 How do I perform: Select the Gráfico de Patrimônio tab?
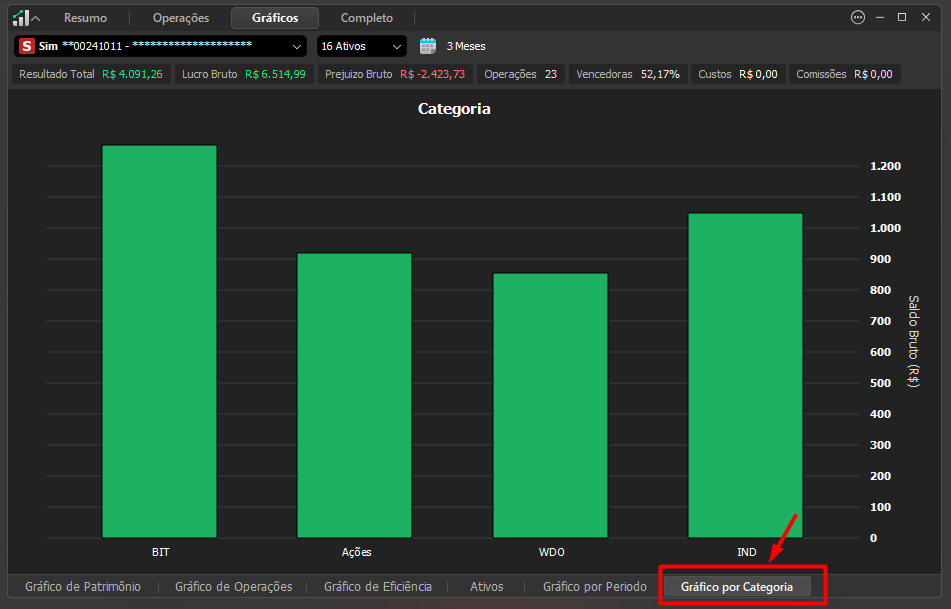click(x=83, y=587)
